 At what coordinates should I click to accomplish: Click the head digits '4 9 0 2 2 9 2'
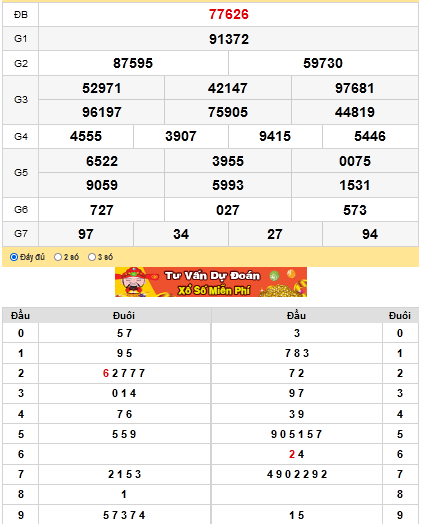click(x=297, y=474)
